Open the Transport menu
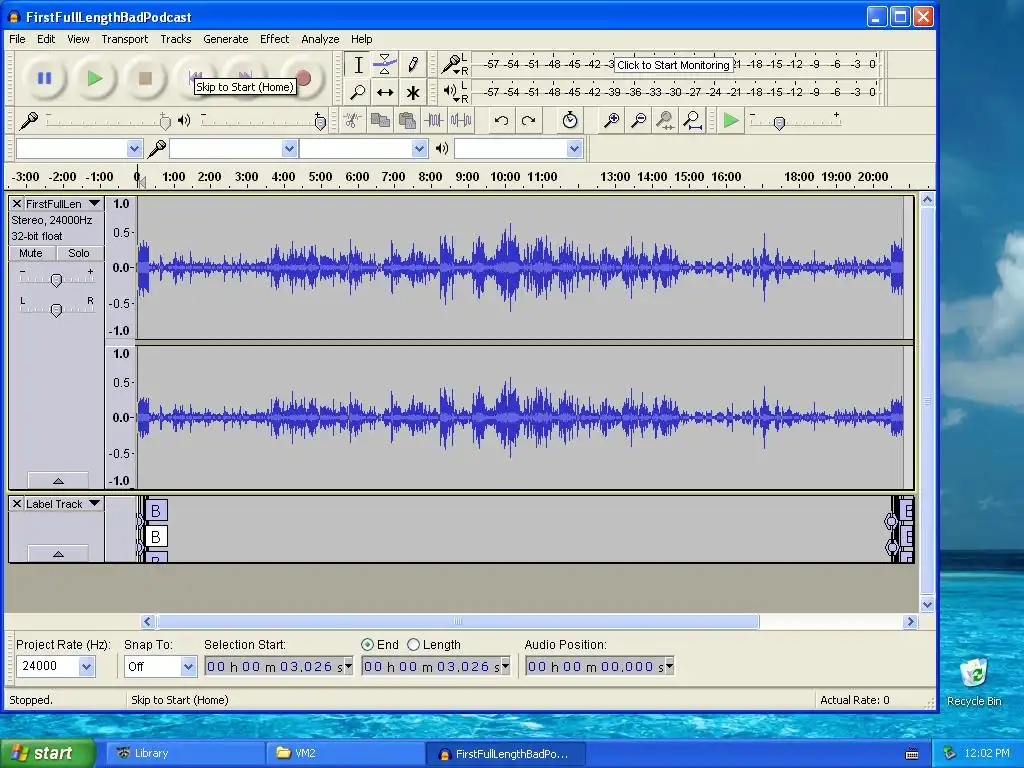Image resolution: width=1024 pixels, height=768 pixels. tap(125, 39)
